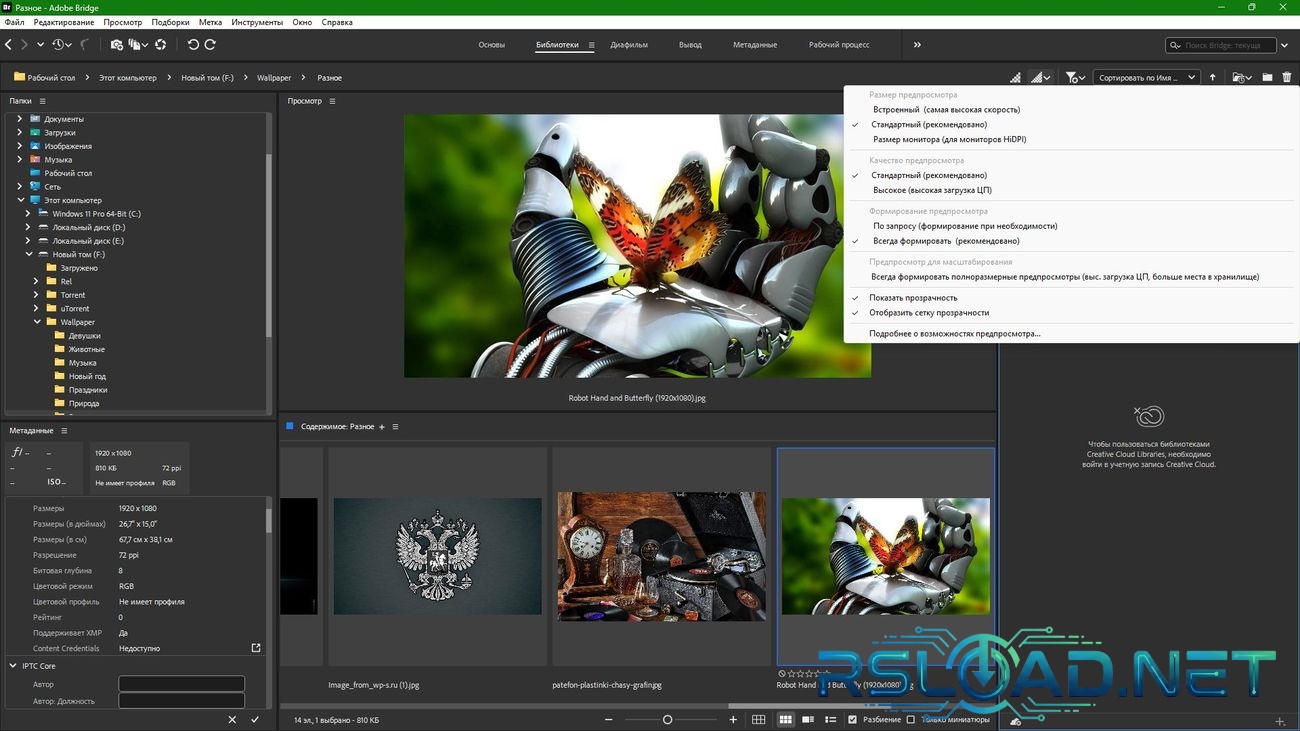Uncheck 'Разбиение' in the status bar
The width and height of the screenshot is (1300, 731).
pos(852,719)
